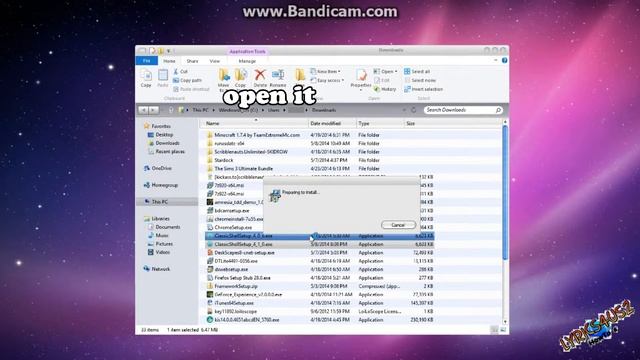
Task: Open the File tab
Action: pos(147,61)
